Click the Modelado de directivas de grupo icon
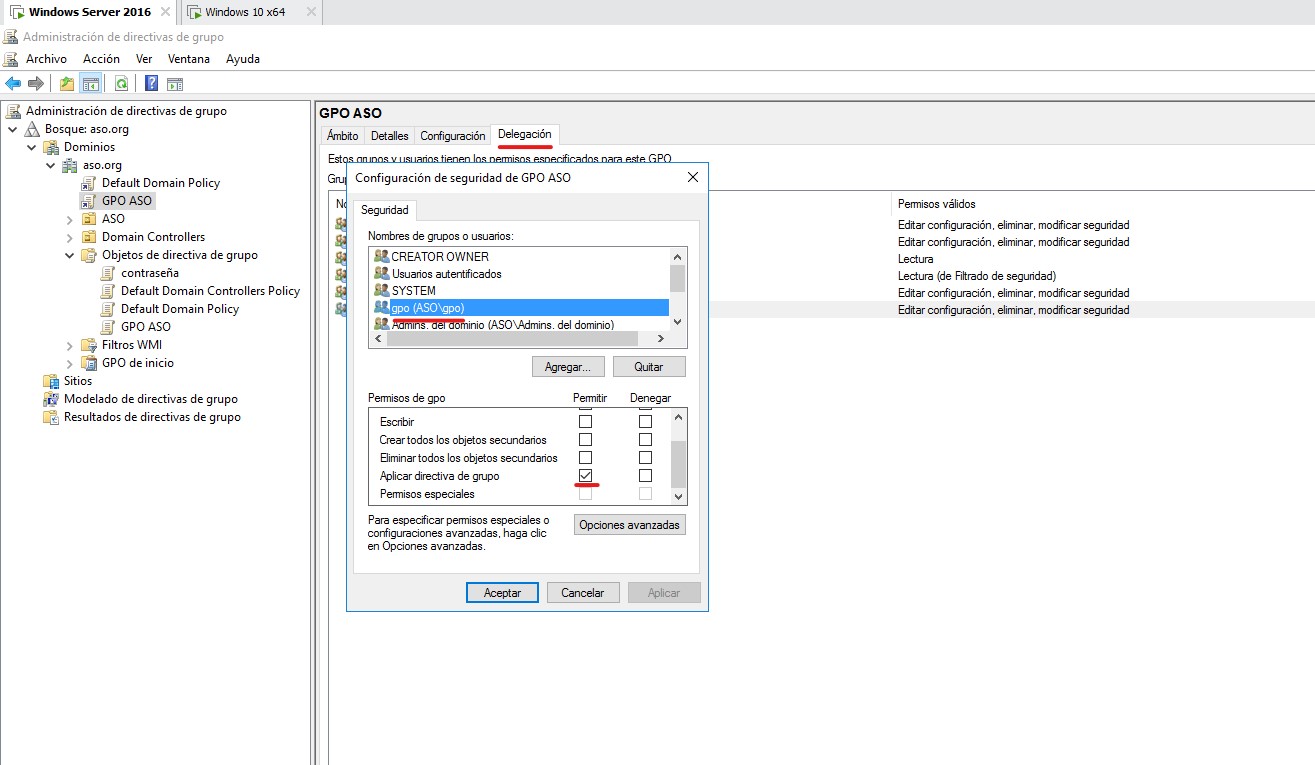This screenshot has width=1315, height=765. 51,399
